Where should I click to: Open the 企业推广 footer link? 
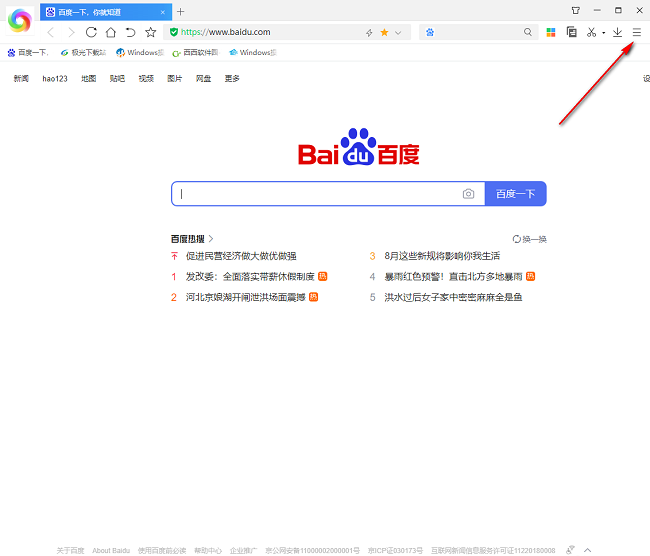coord(243,551)
